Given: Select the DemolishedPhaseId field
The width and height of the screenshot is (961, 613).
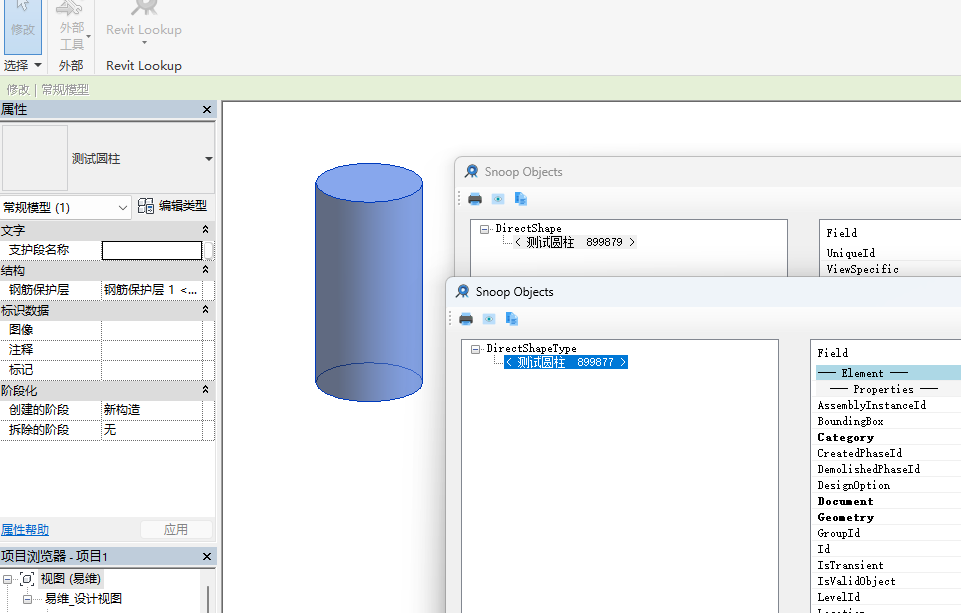Looking at the screenshot, I should tap(868, 469).
